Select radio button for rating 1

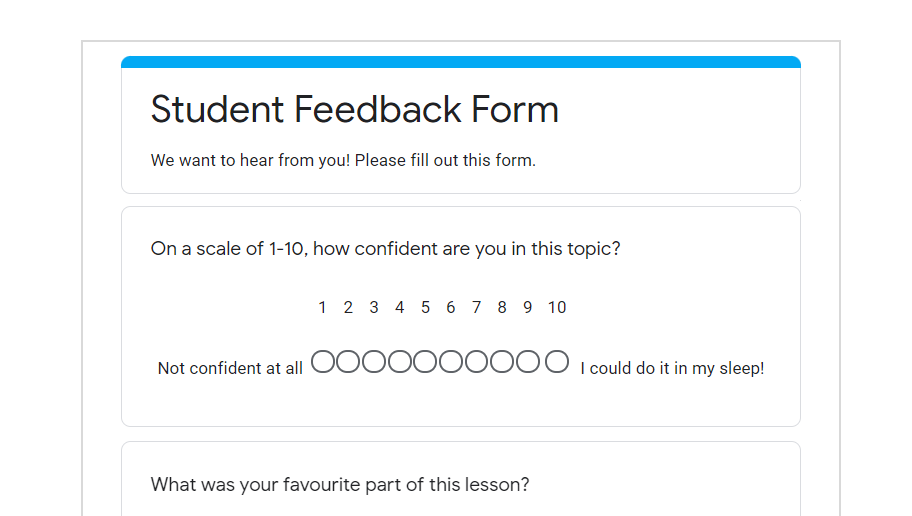click(x=323, y=361)
